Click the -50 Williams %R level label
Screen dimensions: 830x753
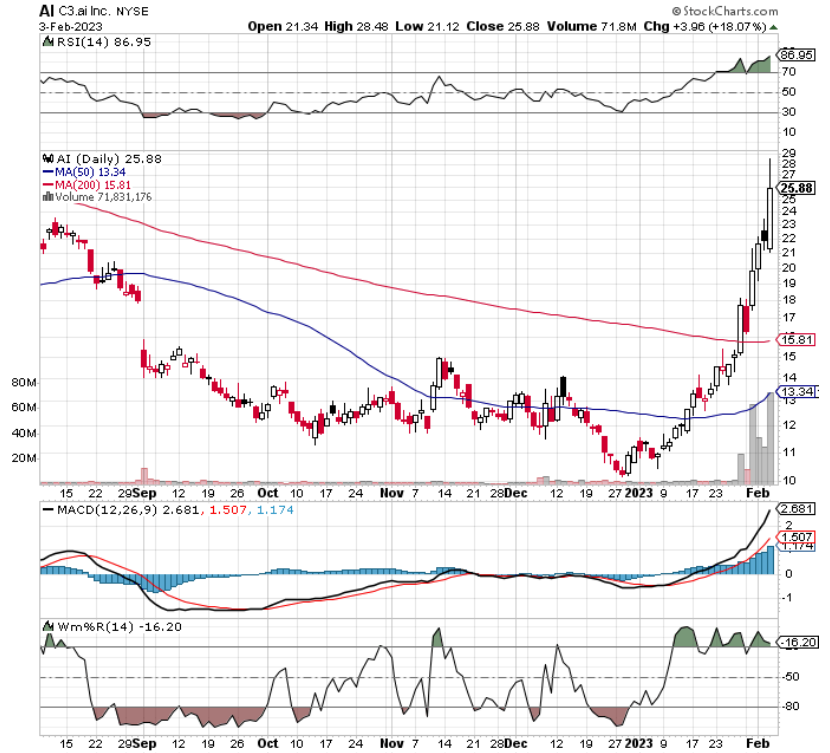791,676
